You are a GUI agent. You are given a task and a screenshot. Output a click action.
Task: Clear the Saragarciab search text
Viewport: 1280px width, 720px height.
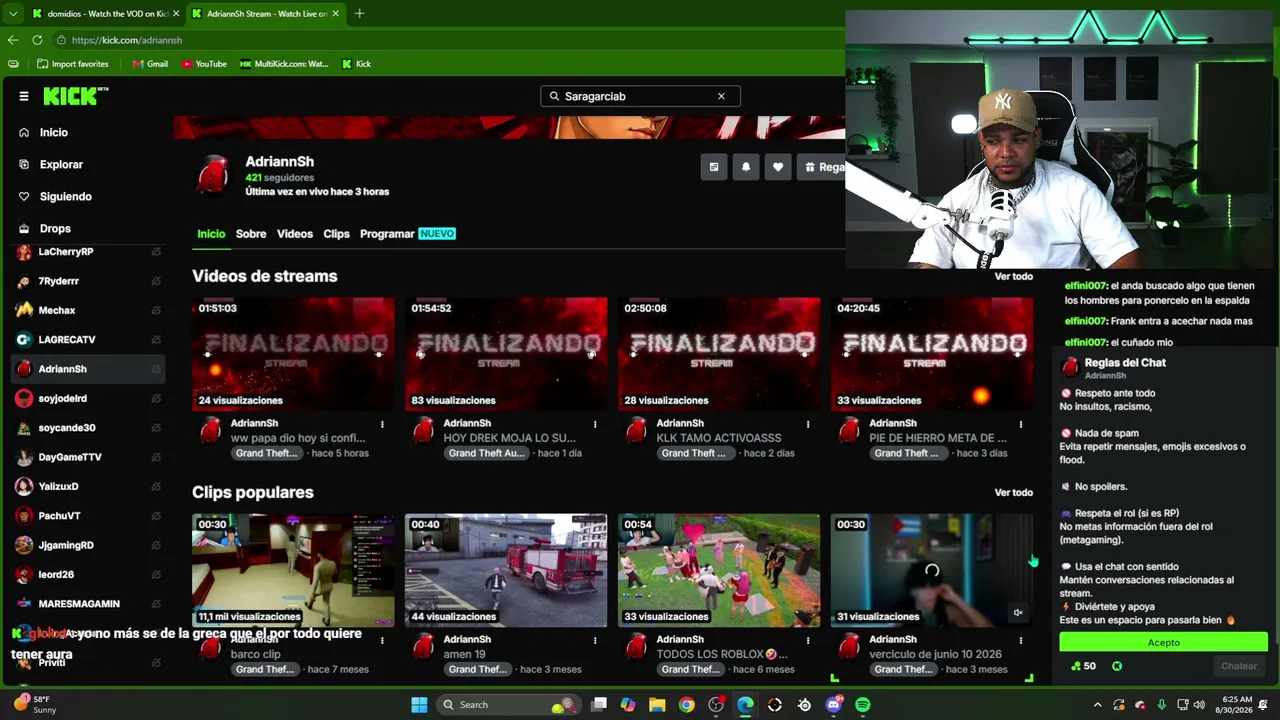click(x=721, y=96)
